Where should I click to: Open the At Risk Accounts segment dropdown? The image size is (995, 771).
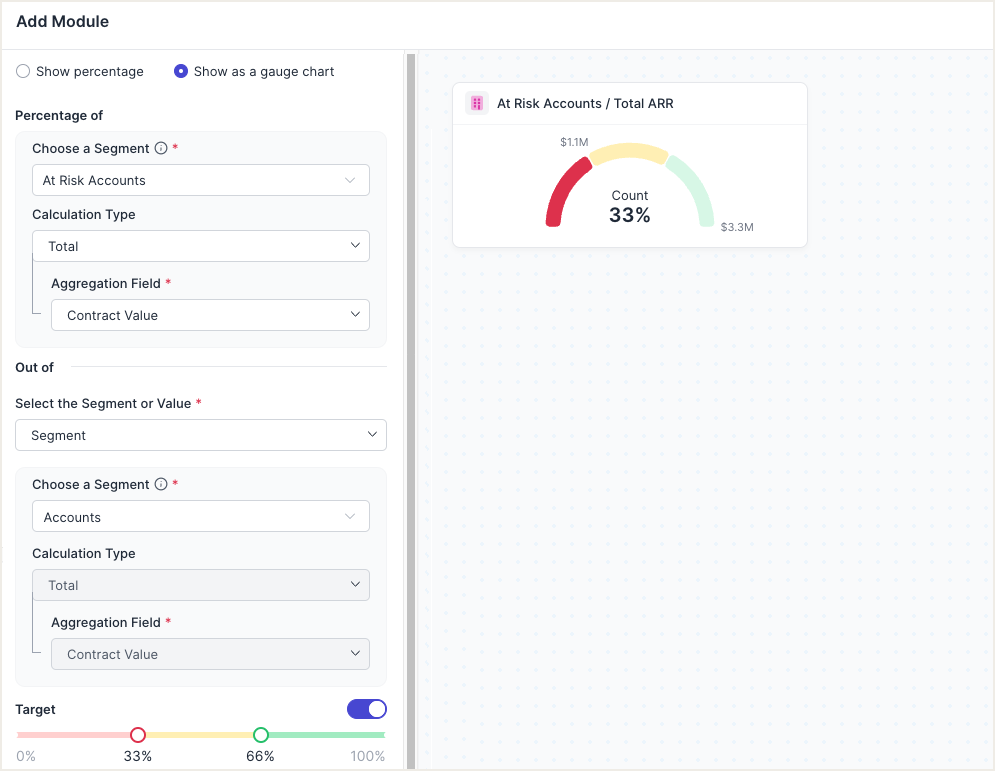200,180
